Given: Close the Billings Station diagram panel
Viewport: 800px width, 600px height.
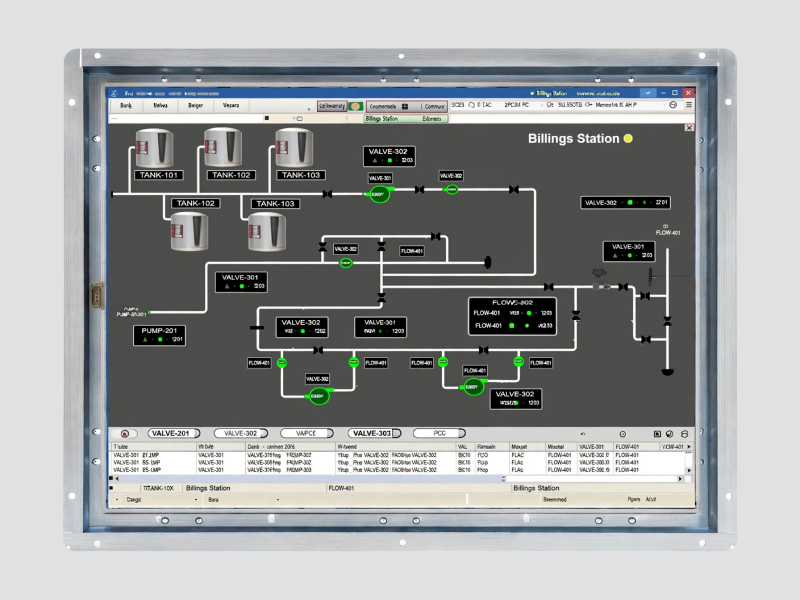Looking at the screenshot, I should [689, 128].
